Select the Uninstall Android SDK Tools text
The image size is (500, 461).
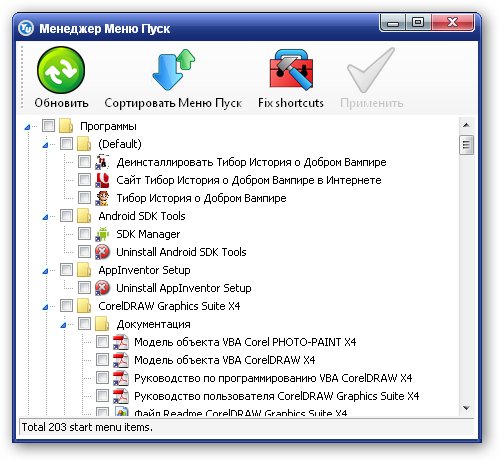point(181,252)
